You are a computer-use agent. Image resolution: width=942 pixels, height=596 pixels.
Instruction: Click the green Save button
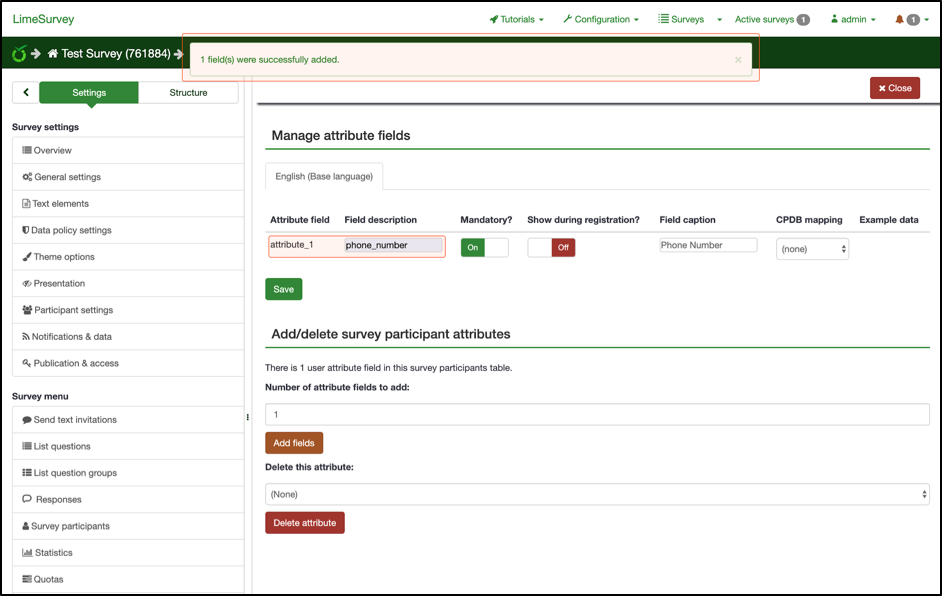(284, 289)
